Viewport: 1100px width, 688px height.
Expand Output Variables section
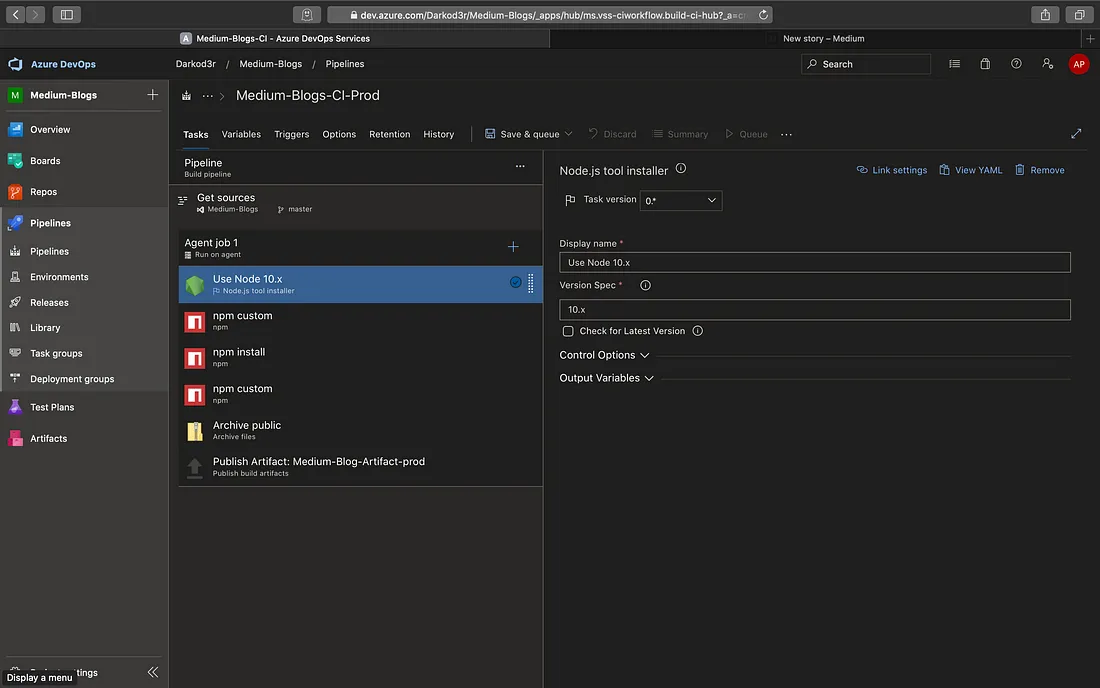(x=606, y=378)
